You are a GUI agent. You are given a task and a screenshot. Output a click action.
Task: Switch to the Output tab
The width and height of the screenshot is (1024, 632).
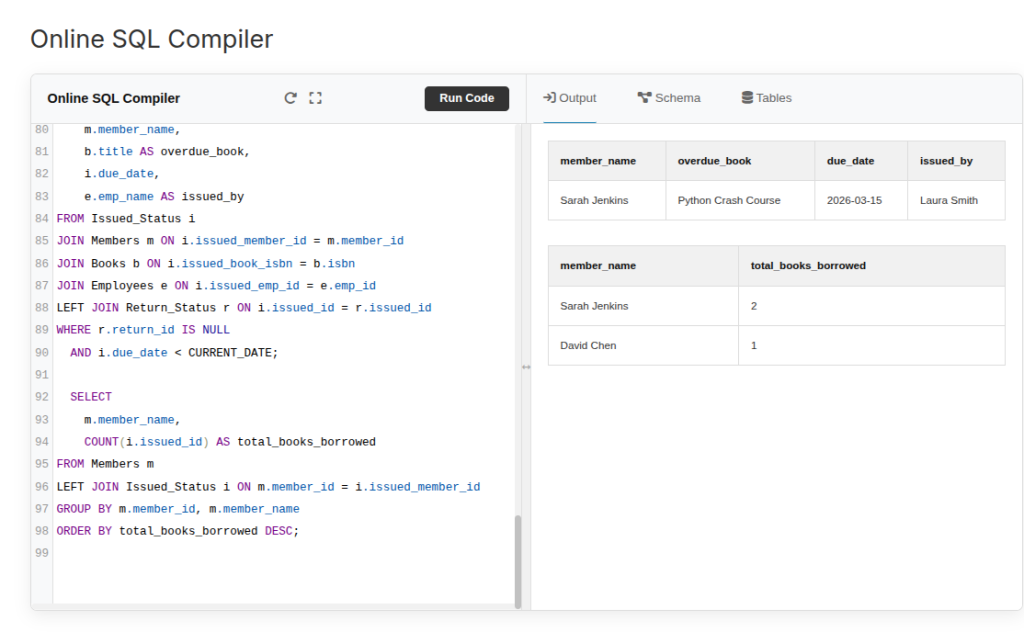569,98
